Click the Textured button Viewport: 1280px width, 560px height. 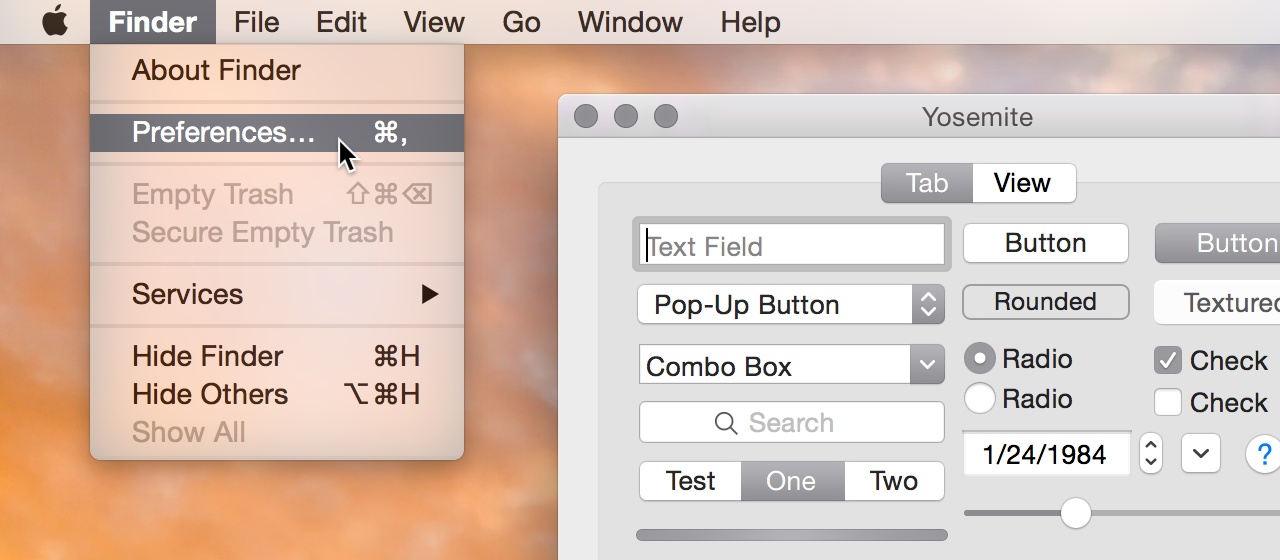click(1218, 302)
